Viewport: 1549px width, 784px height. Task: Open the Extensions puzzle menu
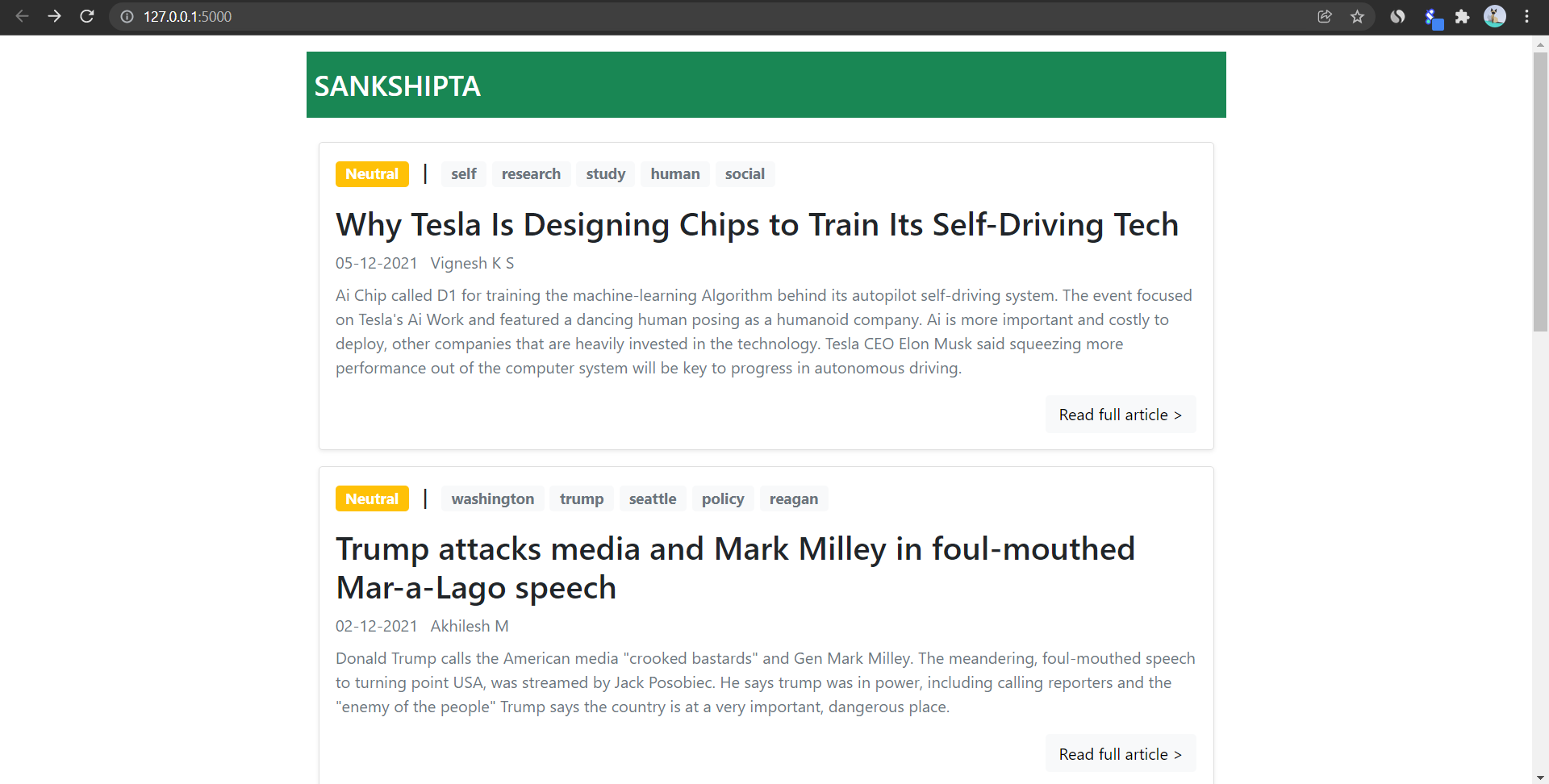[1463, 16]
